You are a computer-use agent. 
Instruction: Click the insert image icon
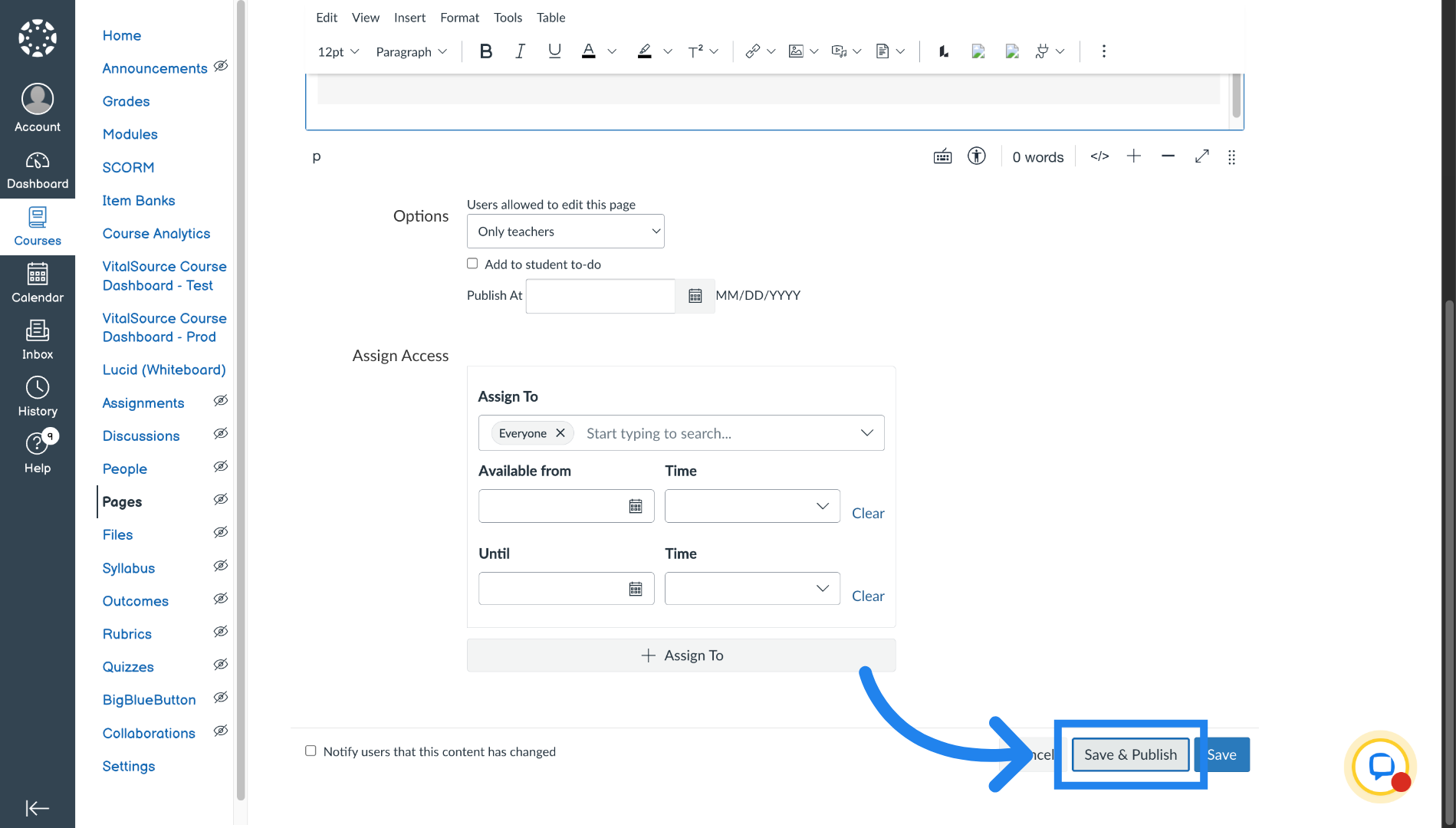(x=796, y=51)
